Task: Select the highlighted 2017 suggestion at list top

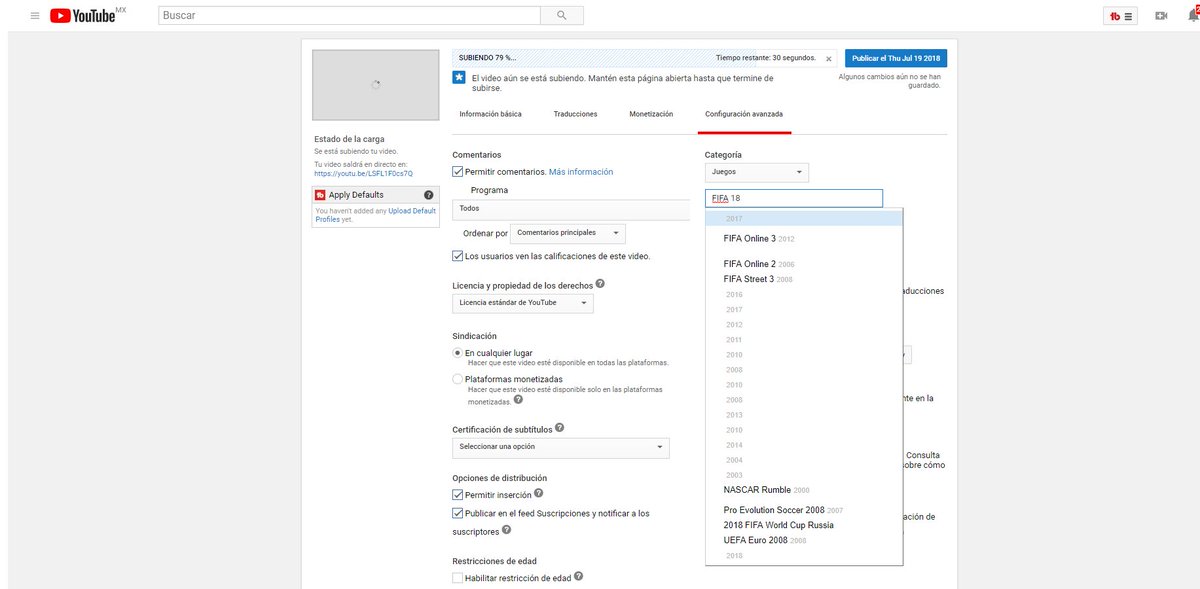Action: pyautogui.click(x=804, y=218)
